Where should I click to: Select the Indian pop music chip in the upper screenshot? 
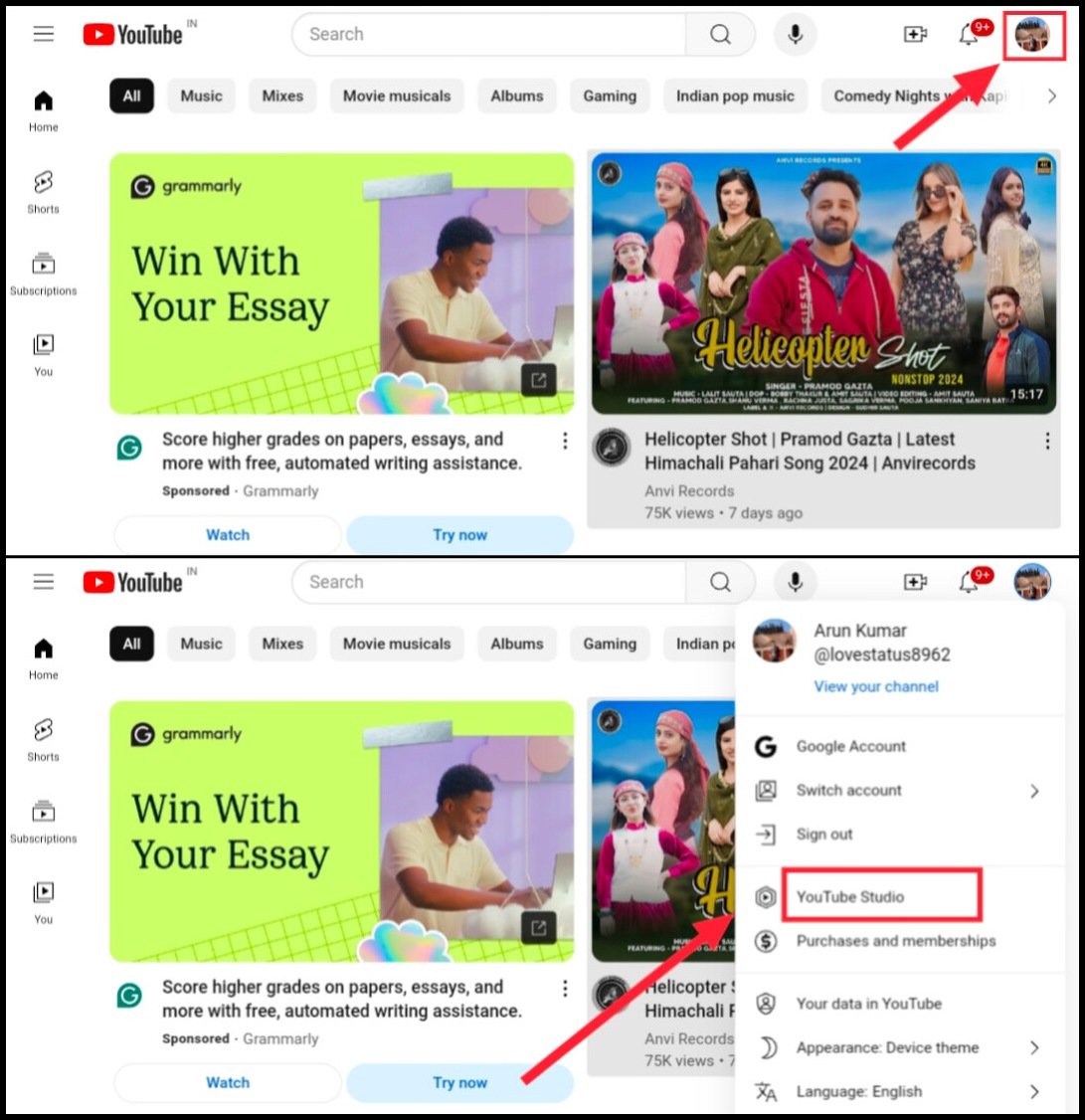[735, 95]
